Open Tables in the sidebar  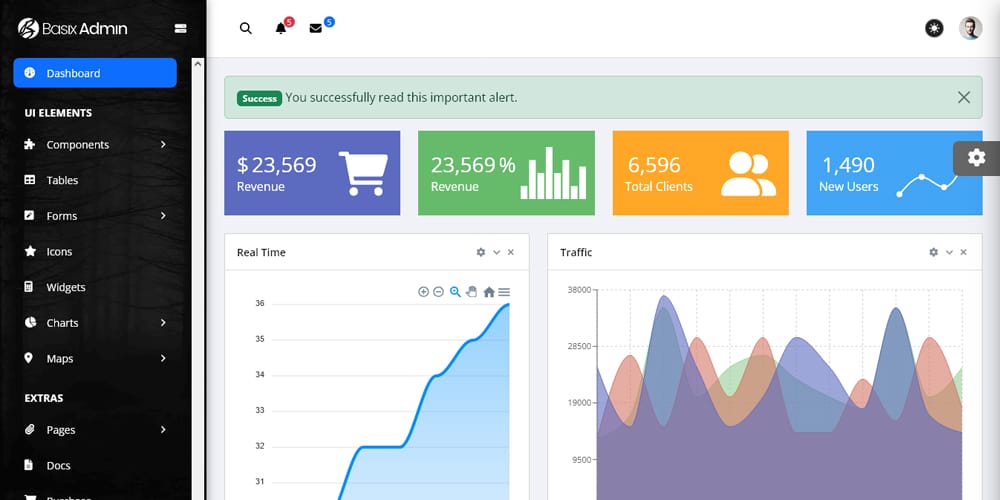click(x=62, y=181)
